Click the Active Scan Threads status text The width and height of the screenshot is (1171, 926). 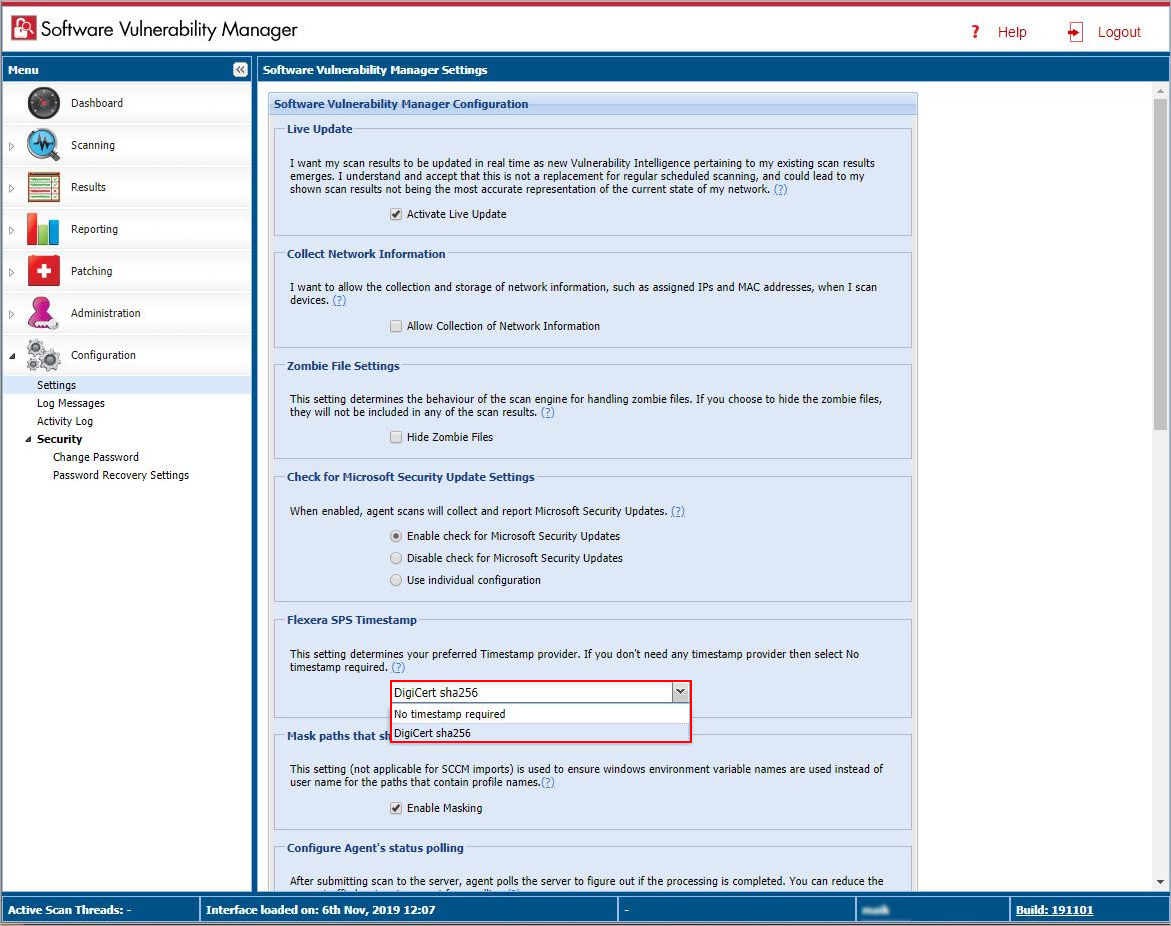[x=69, y=910]
